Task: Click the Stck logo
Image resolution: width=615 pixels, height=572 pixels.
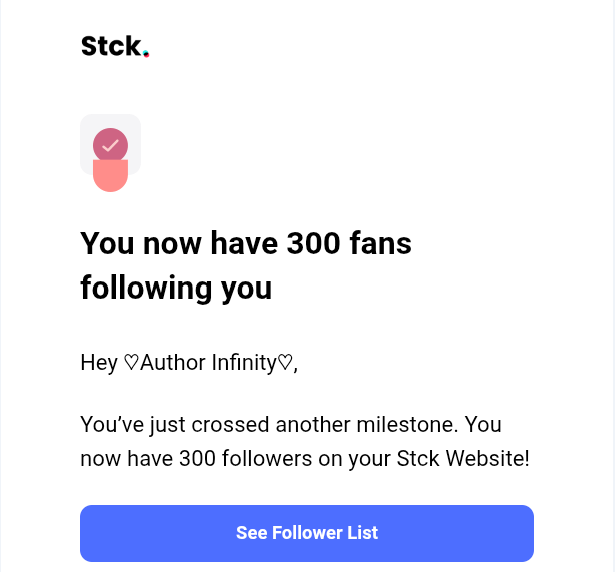Action: [x=113, y=46]
